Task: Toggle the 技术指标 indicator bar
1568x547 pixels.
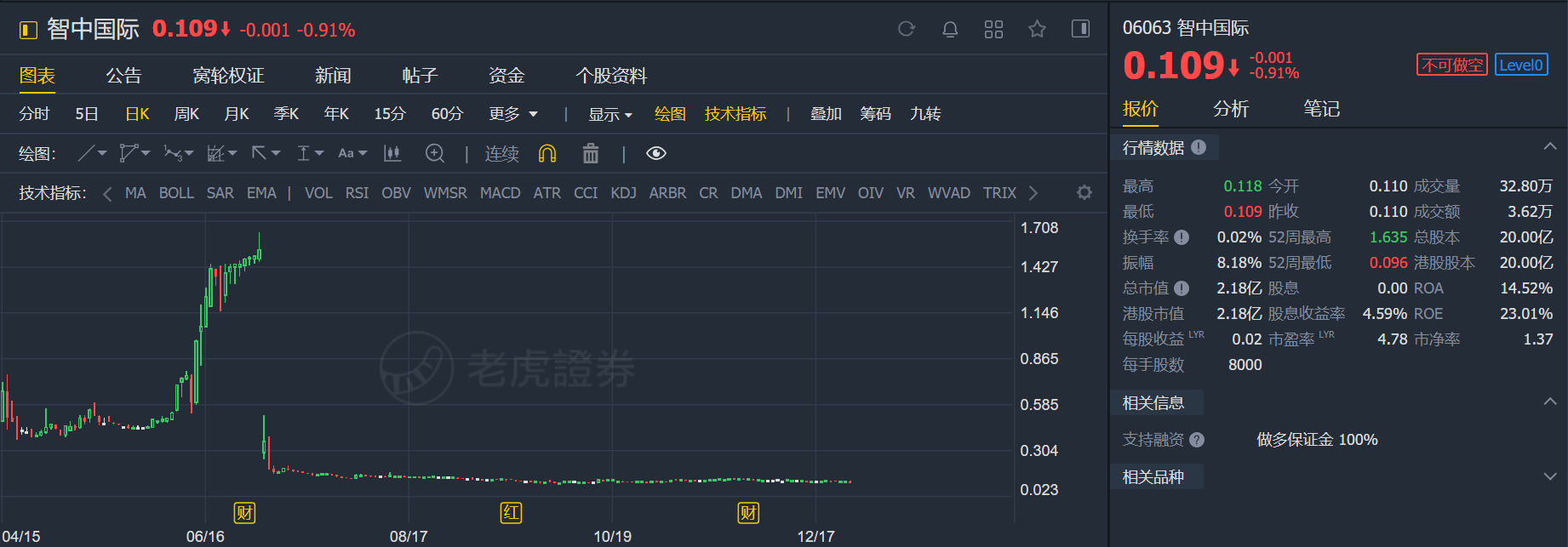Action: 735,114
